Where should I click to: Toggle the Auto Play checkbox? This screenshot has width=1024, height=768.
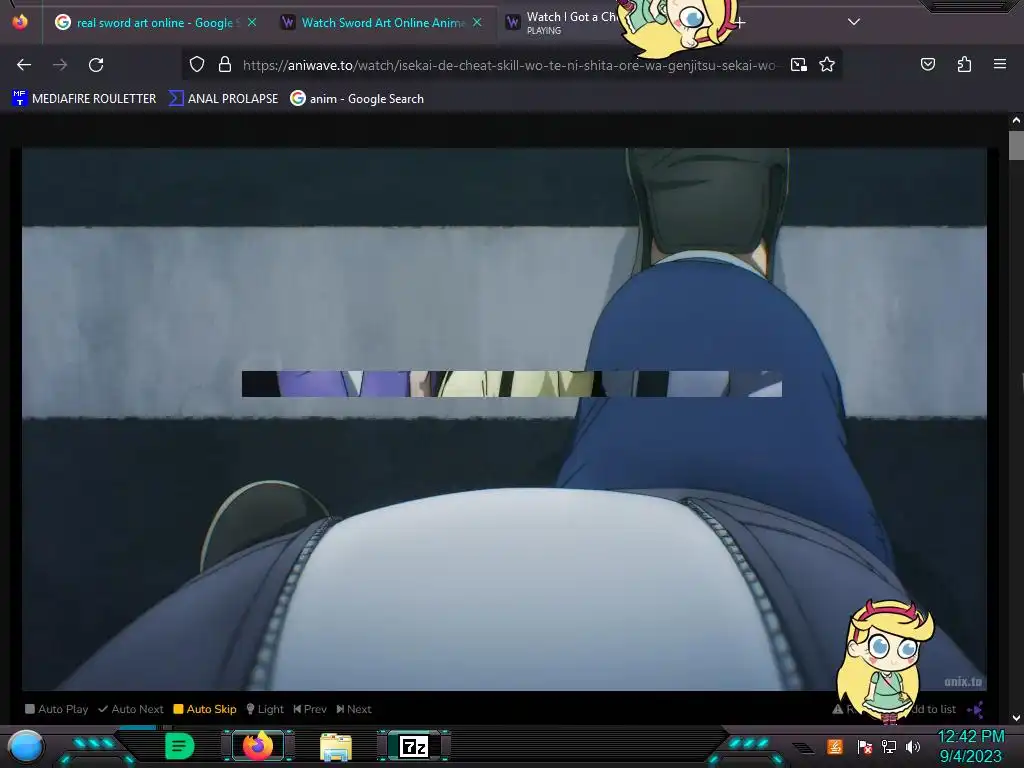[56, 709]
